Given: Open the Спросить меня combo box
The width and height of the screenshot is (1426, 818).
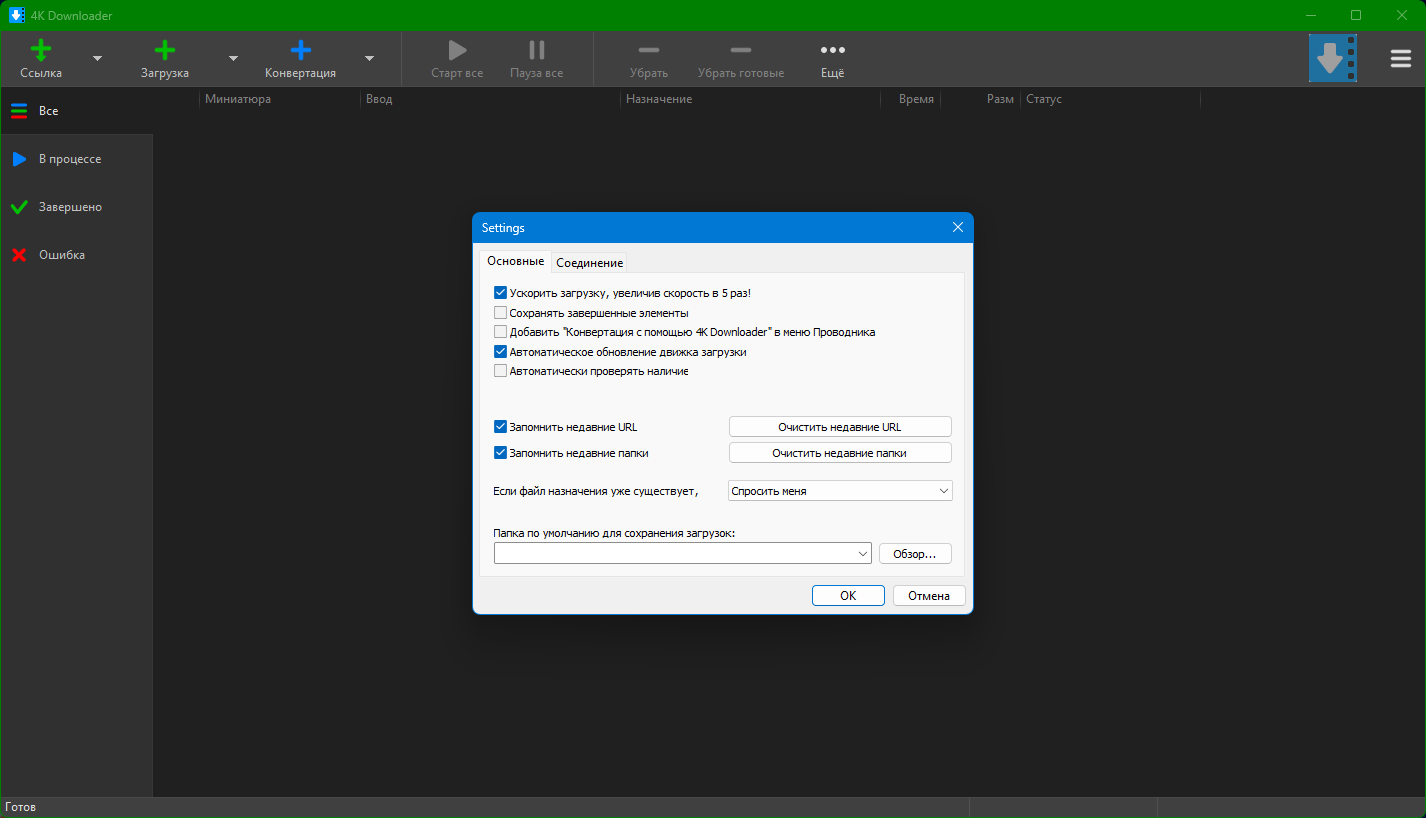Looking at the screenshot, I should [840, 491].
